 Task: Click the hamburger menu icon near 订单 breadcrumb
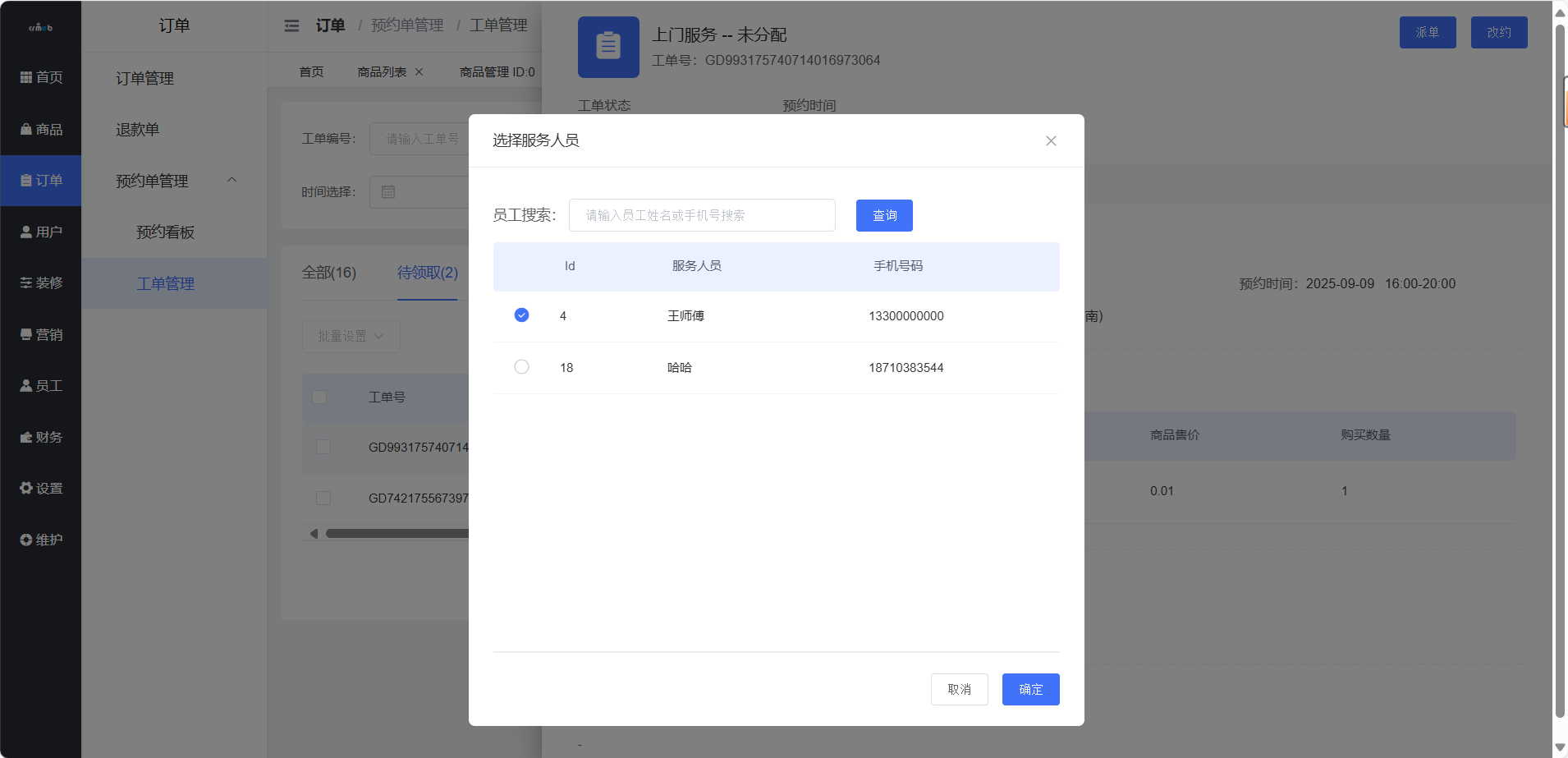point(291,25)
